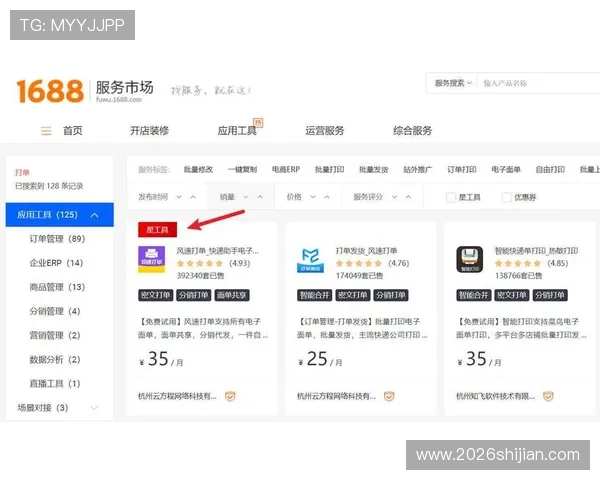Expand the 场景对接 (3) category
600x480 pixels.
(94, 408)
